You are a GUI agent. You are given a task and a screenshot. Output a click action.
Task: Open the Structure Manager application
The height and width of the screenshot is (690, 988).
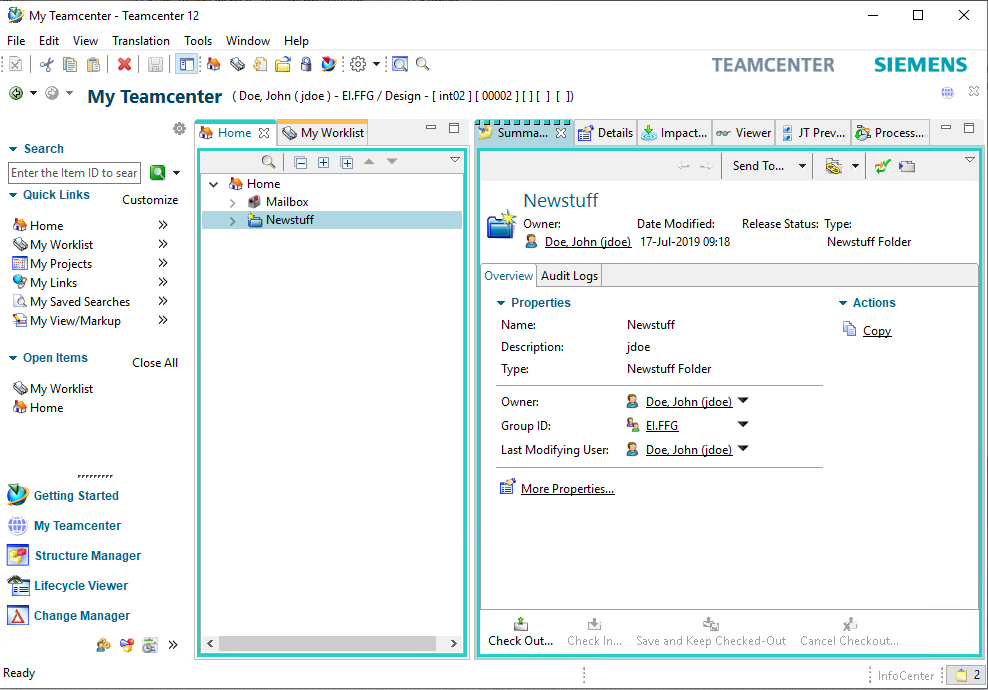click(x=87, y=556)
